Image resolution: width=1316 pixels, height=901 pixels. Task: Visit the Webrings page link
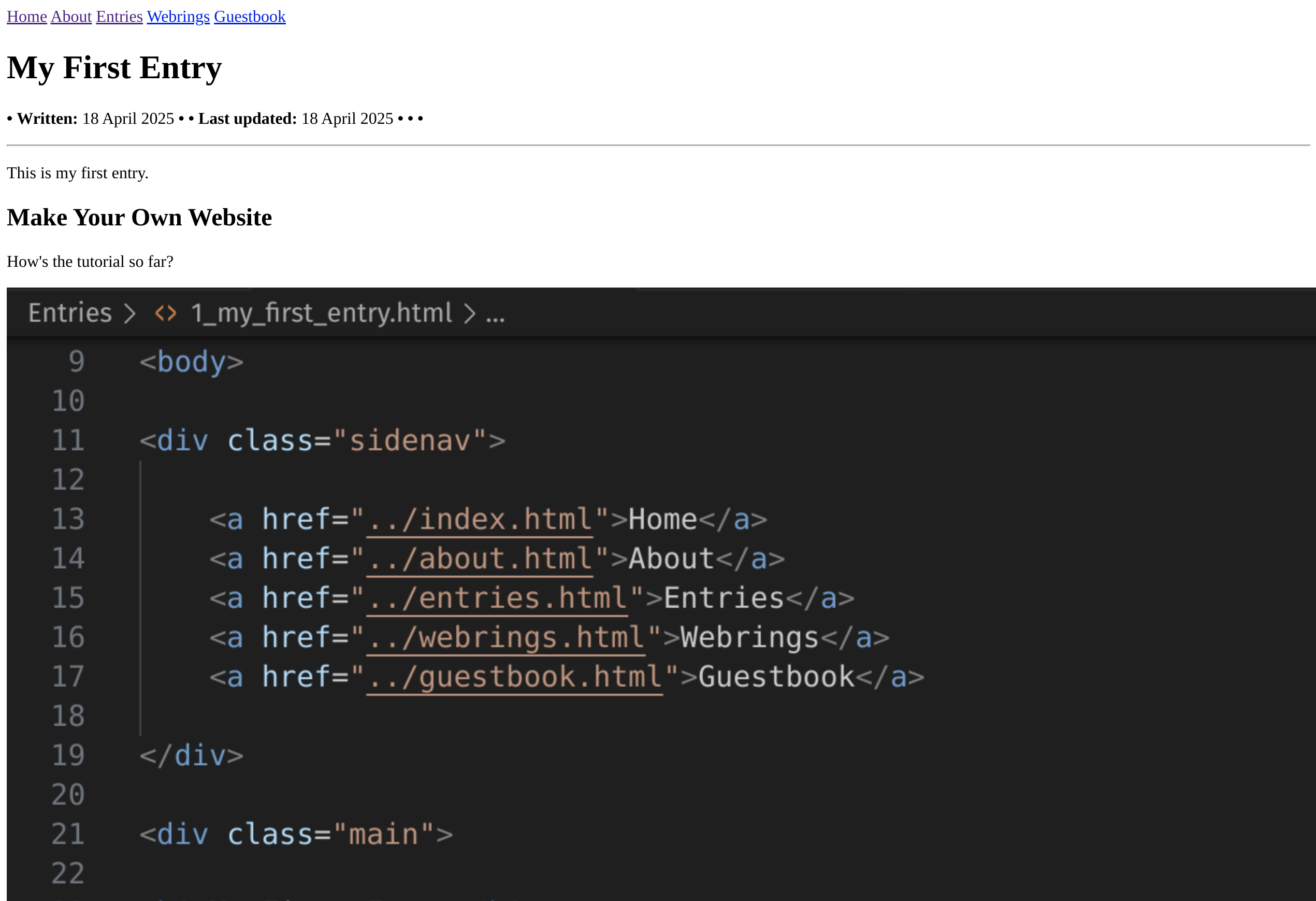click(x=178, y=17)
